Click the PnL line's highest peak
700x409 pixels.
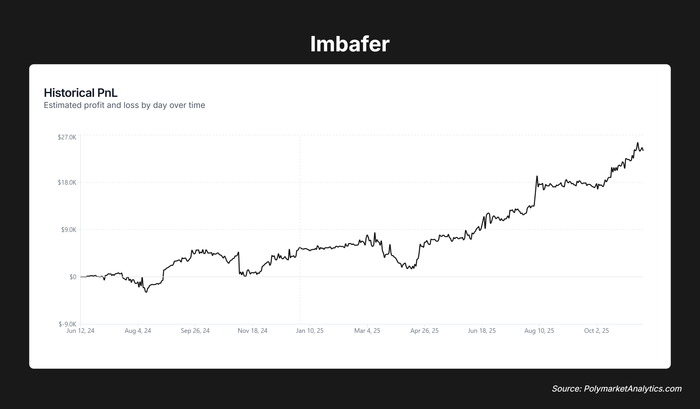638,144
